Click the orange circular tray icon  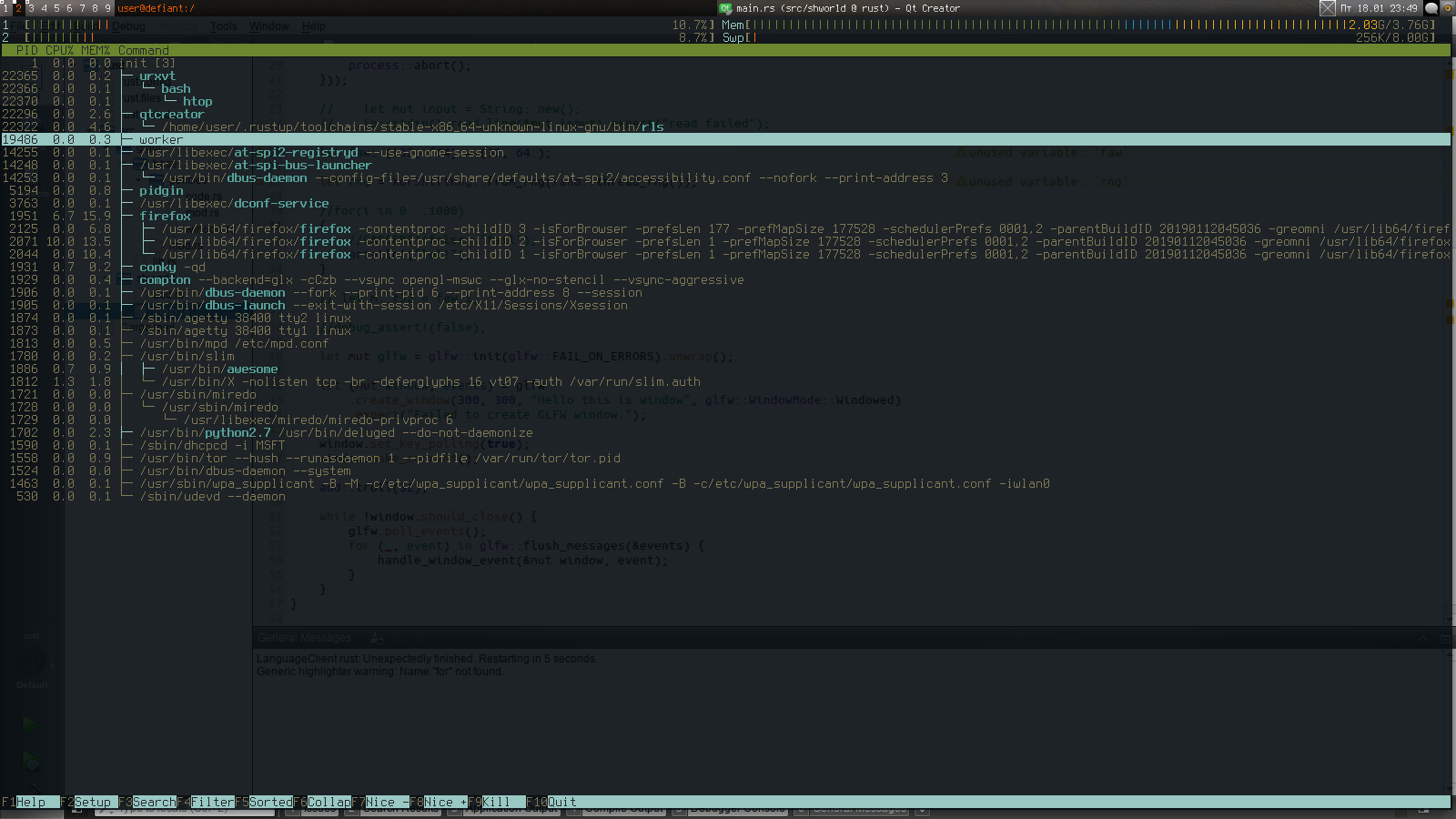tap(1447, 8)
